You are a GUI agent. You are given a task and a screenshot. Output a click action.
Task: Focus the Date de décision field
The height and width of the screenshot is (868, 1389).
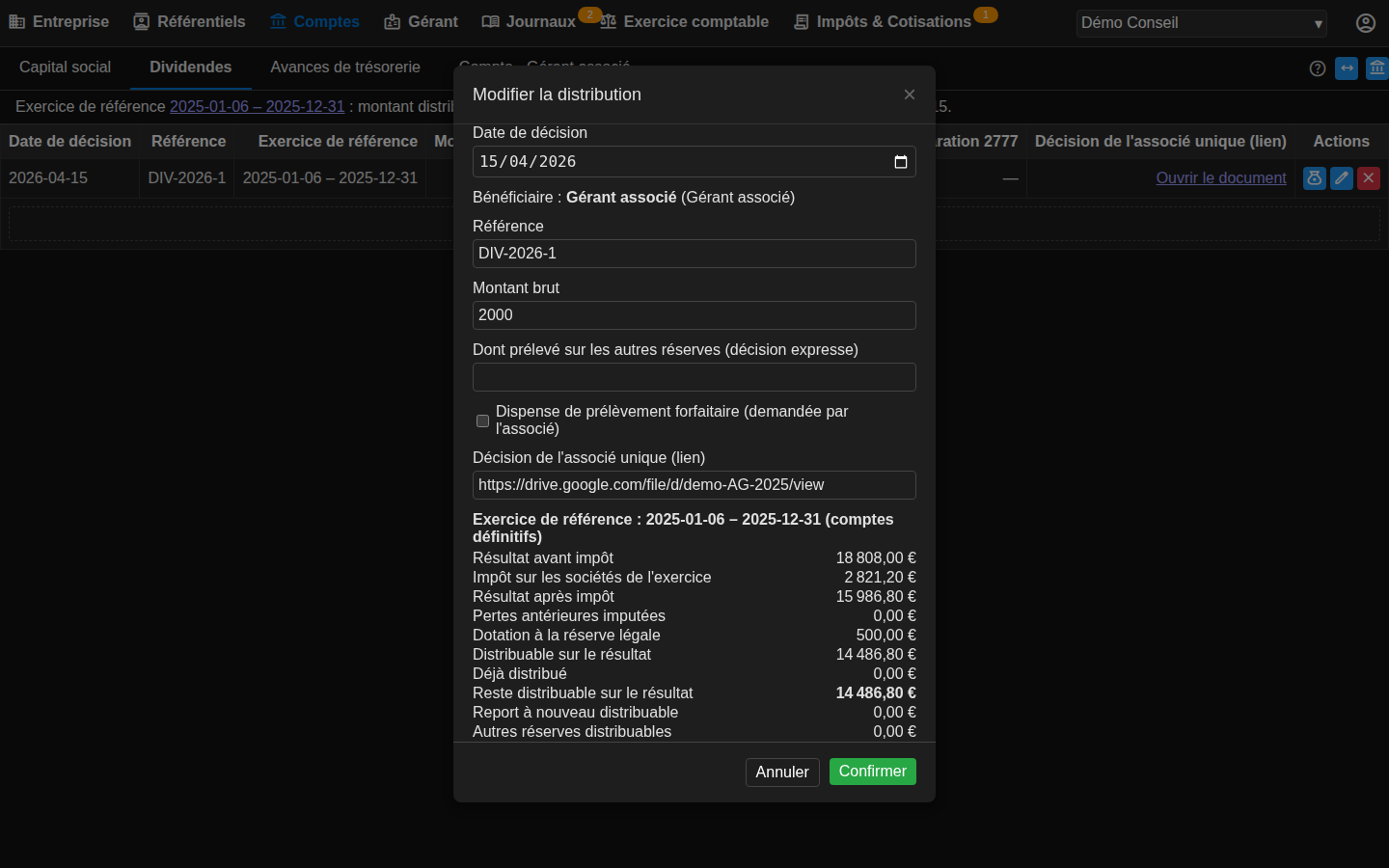point(694,162)
